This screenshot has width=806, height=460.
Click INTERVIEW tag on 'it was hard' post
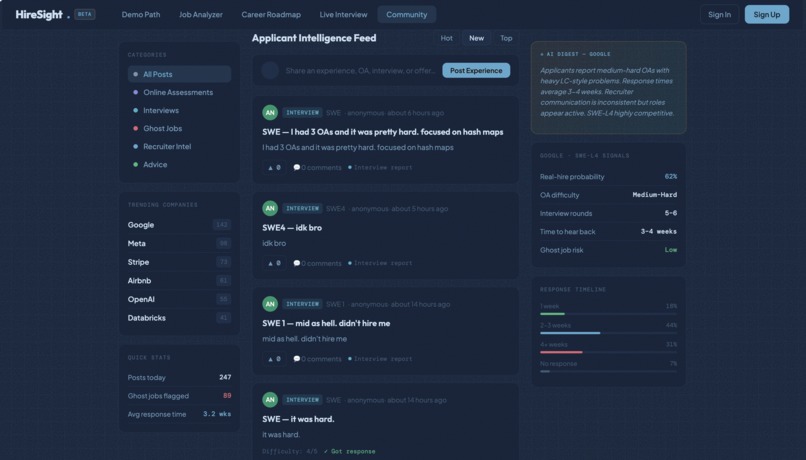point(302,400)
